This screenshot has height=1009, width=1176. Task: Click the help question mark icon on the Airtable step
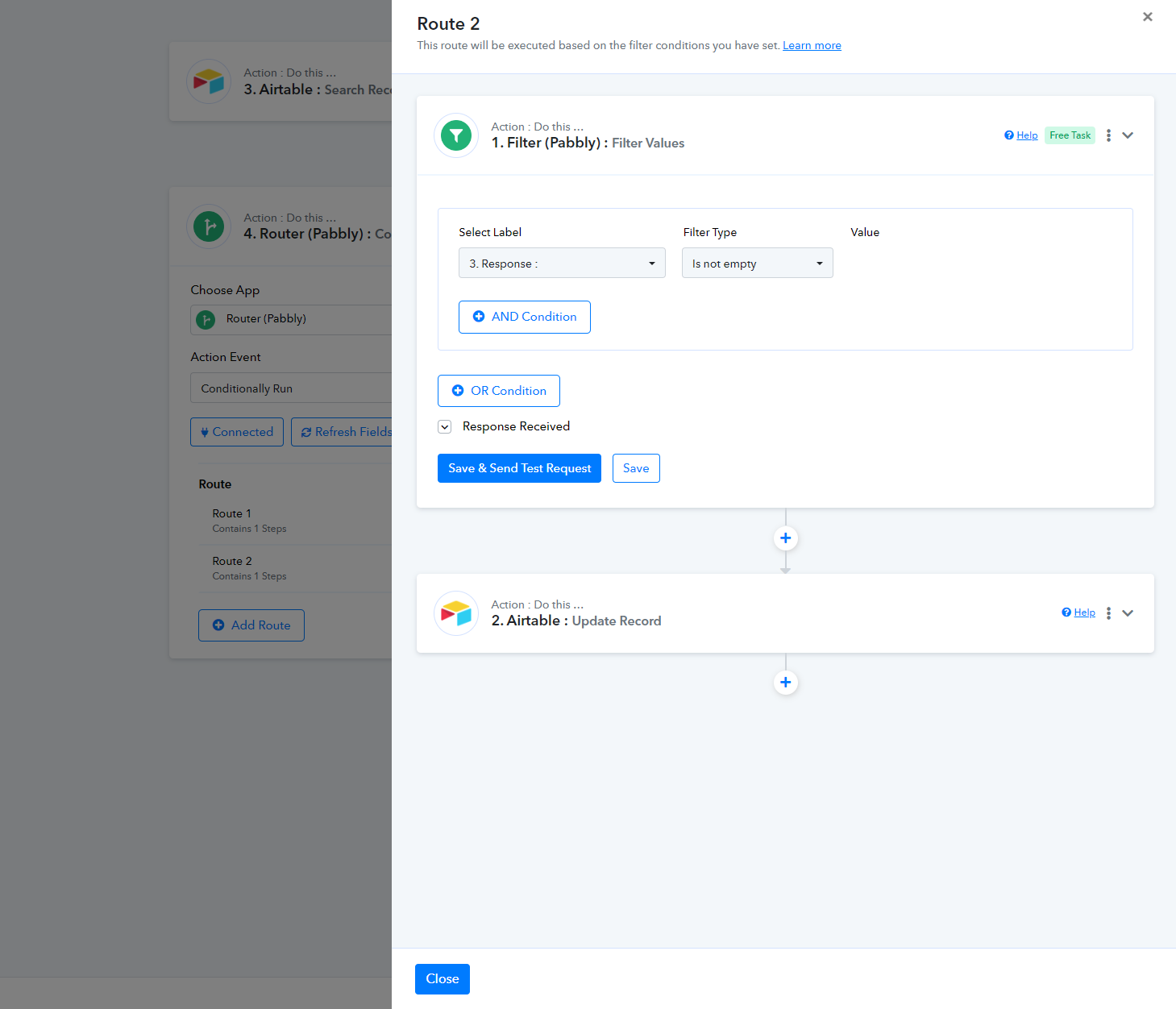pos(1066,612)
